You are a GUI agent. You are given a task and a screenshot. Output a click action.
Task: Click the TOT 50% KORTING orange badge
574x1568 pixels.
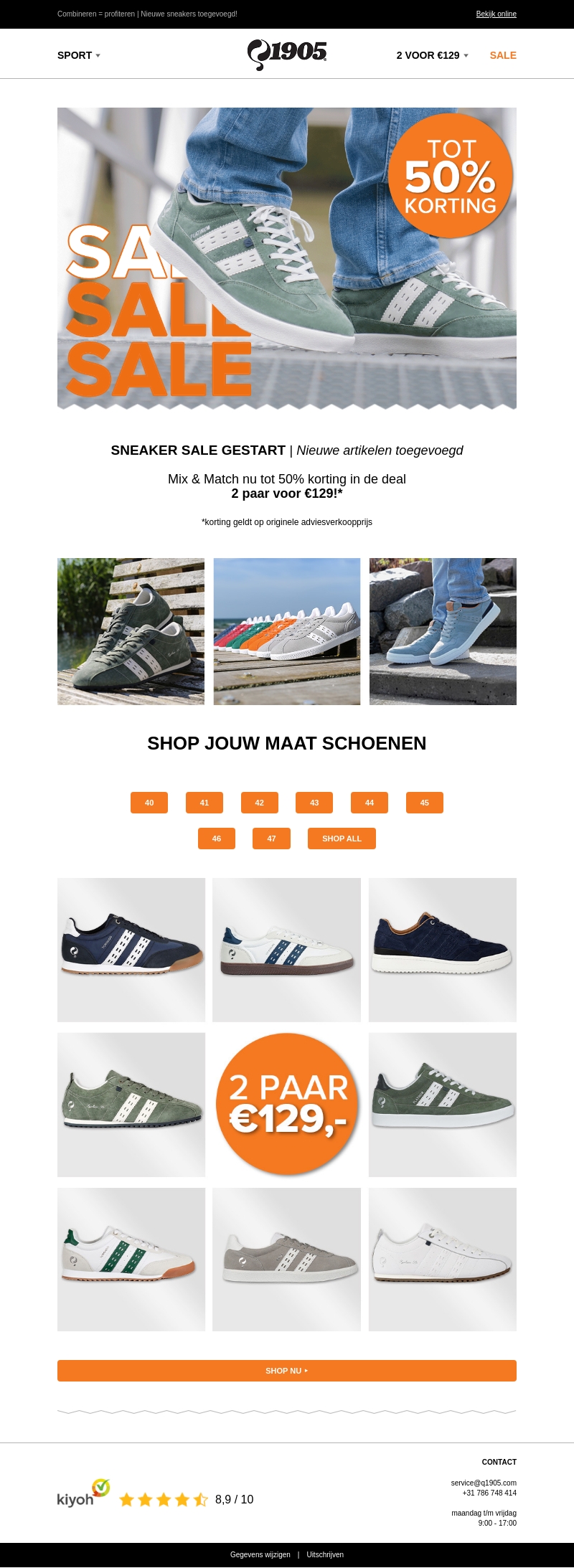[451, 176]
